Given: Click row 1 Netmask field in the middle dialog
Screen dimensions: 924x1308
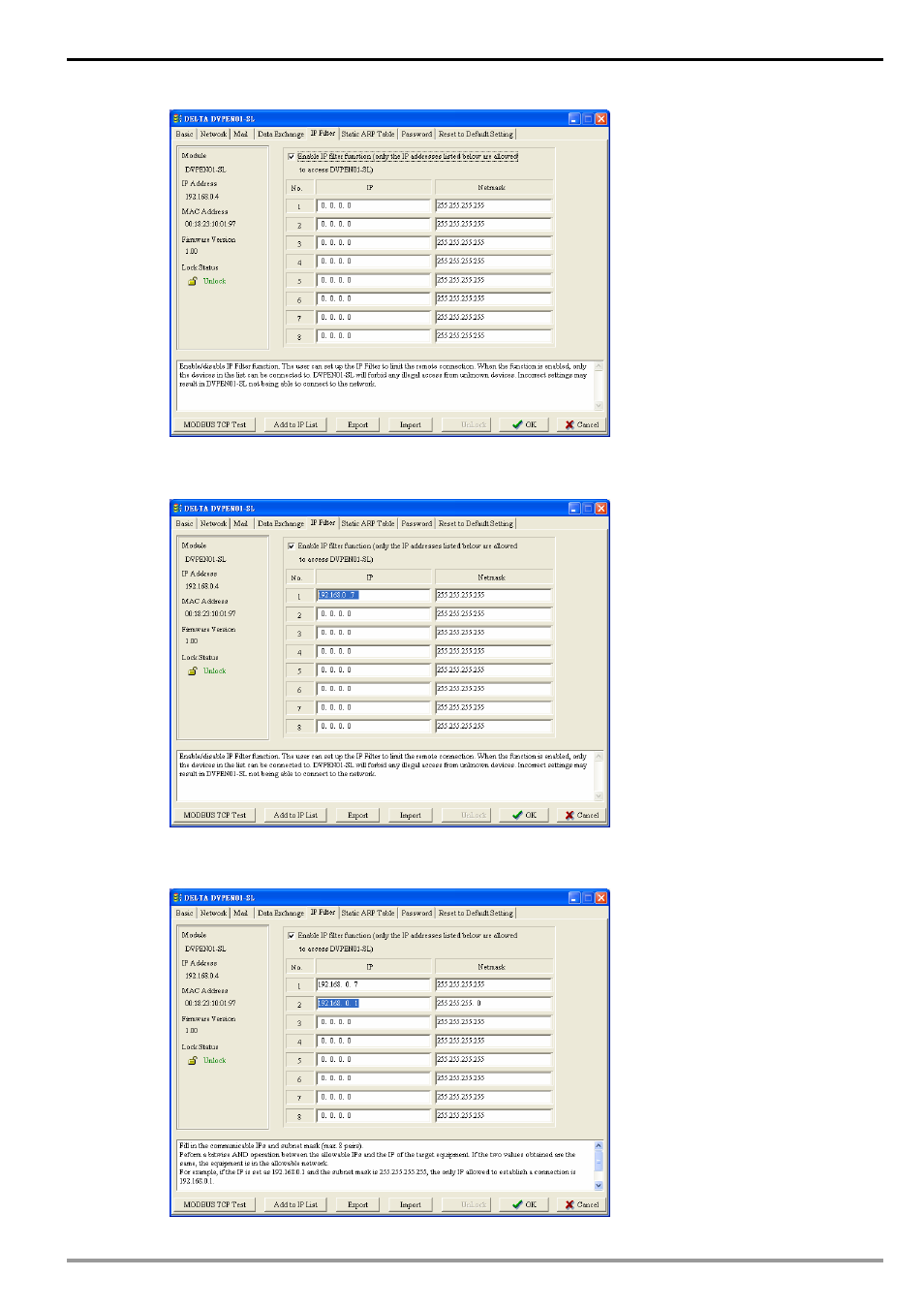Looking at the screenshot, I should 493,595.
